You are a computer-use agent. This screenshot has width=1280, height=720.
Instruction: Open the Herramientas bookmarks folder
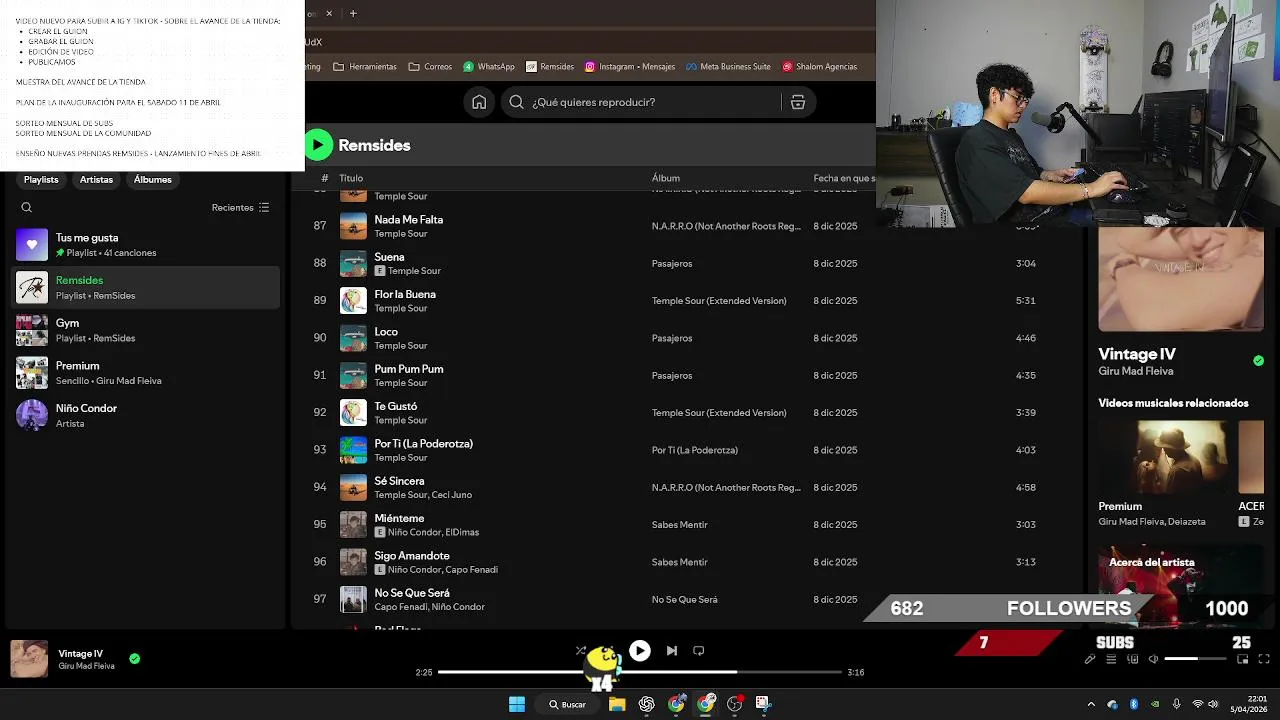tap(365, 67)
